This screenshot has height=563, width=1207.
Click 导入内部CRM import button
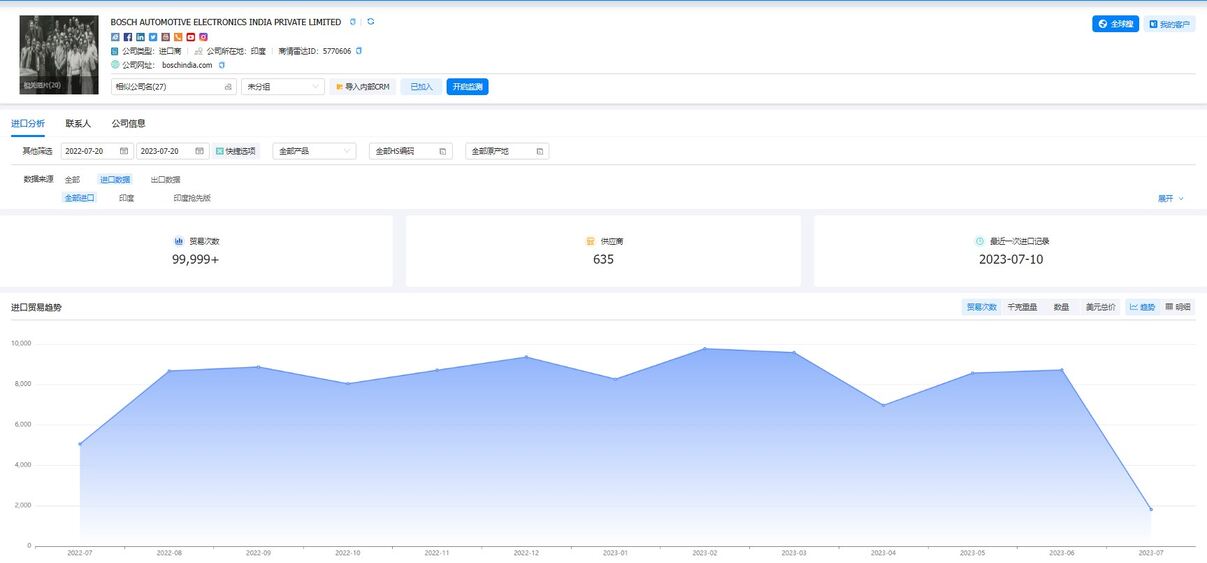click(x=363, y=87)
